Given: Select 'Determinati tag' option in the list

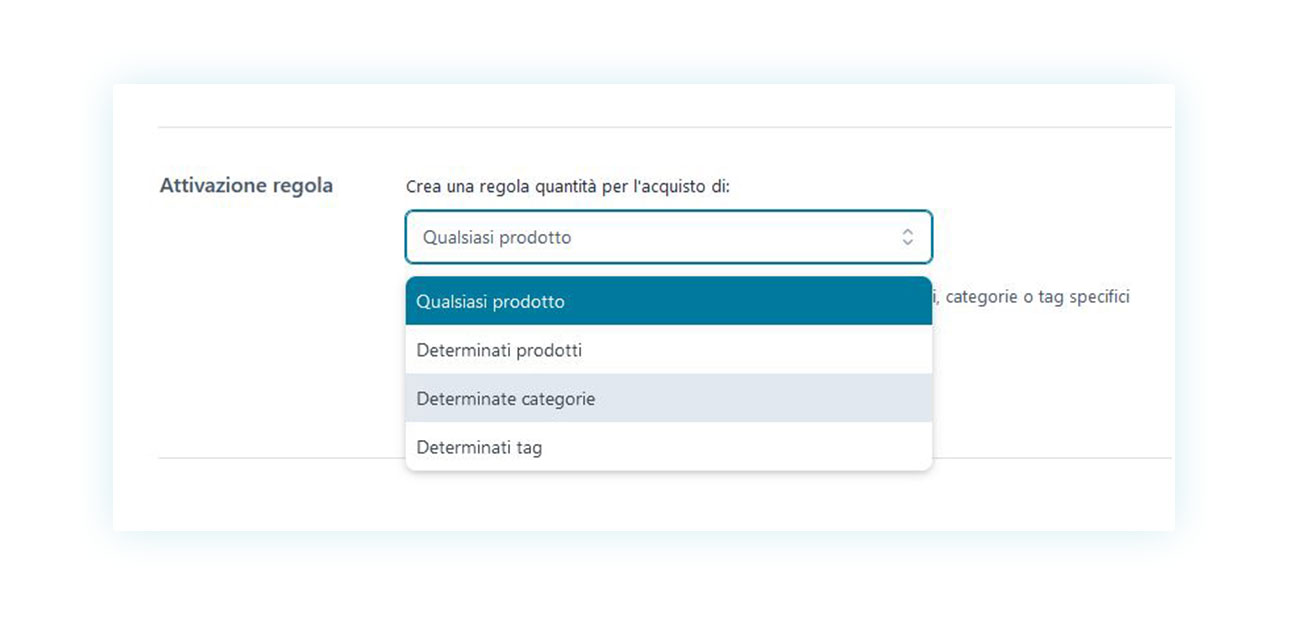Looking at the screenshot, I should [x=668, y=447].
